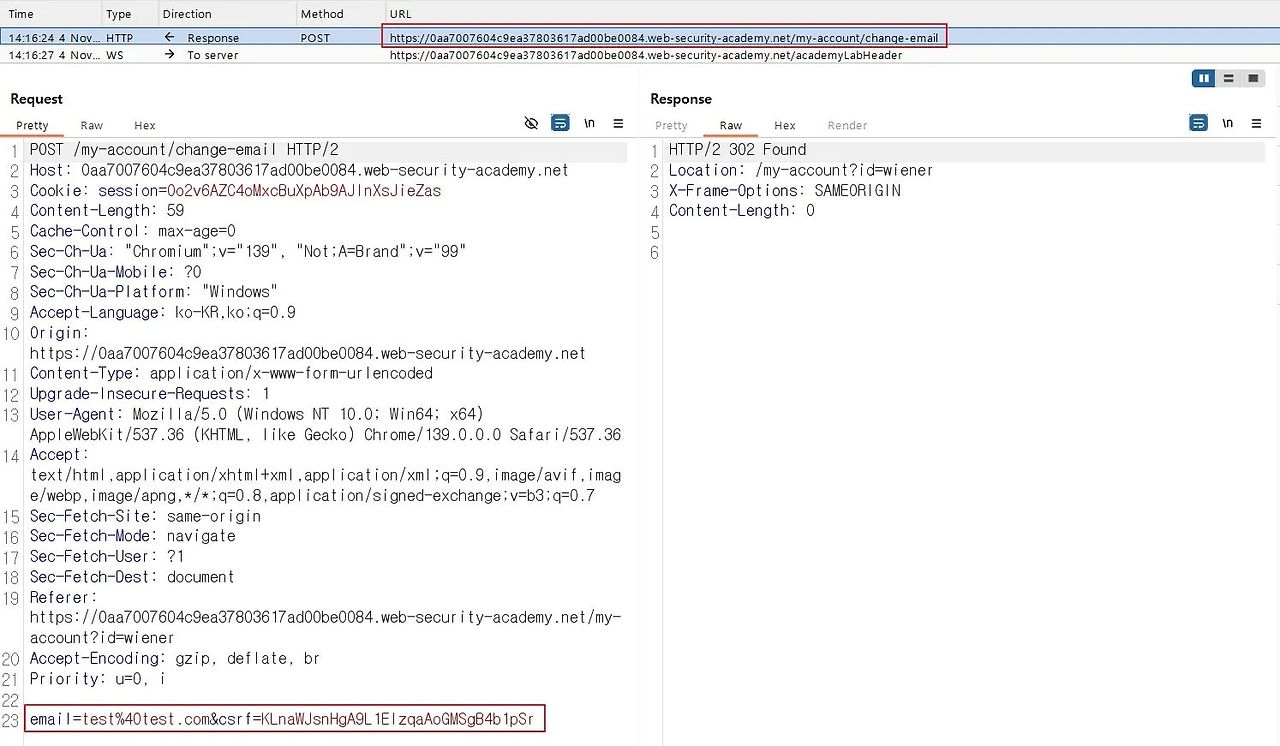Switch Response view to Raw tab

pos(731,125)
